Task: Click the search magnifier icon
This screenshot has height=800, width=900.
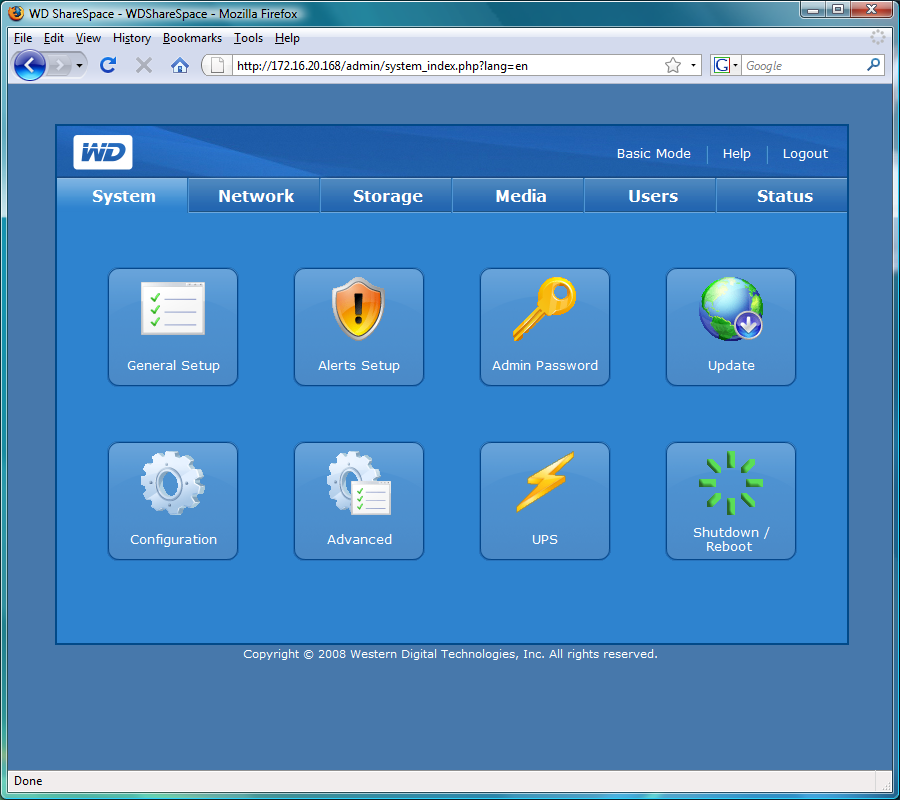Action: (874, 65)
